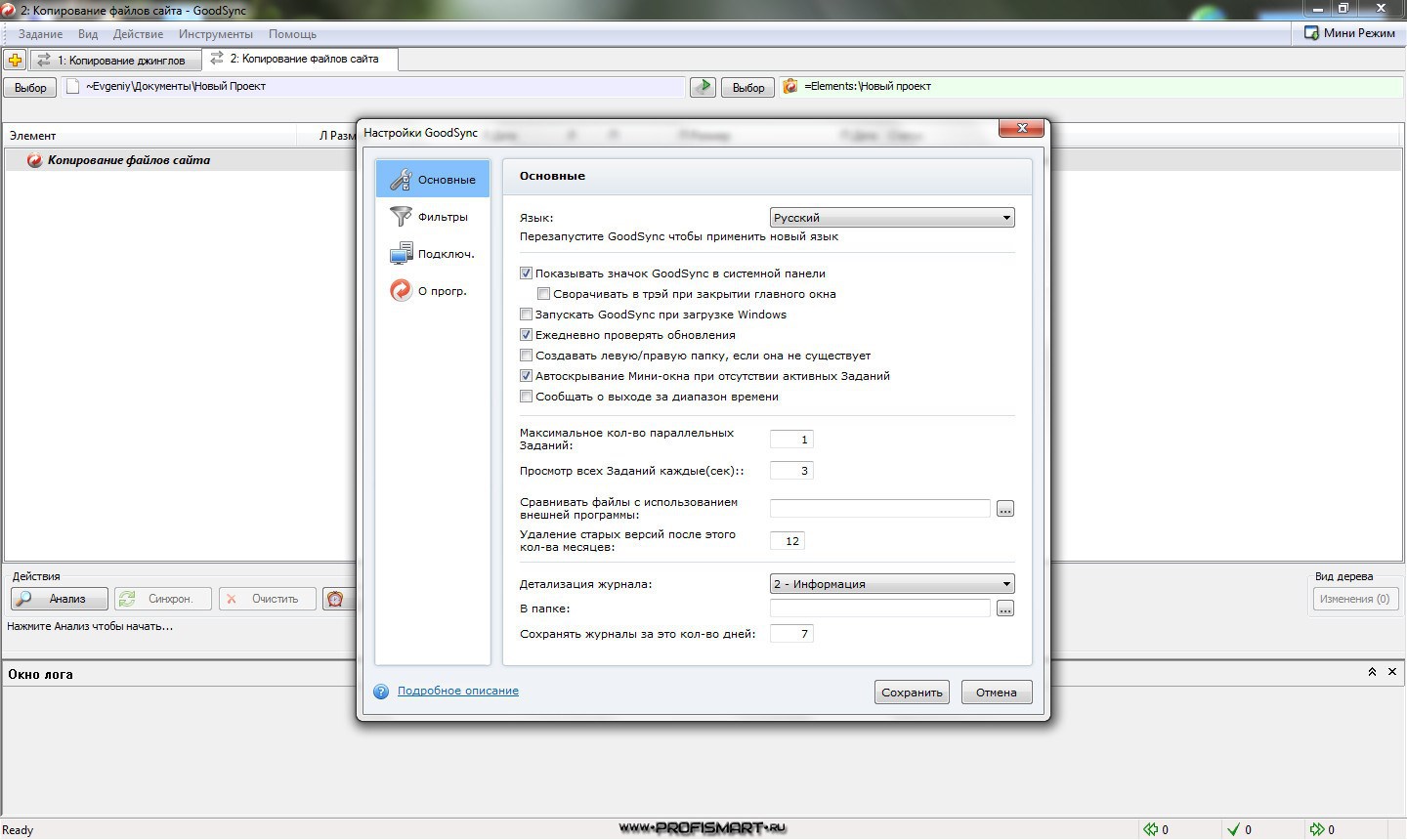This screenshot has width=1407, height=840.
Task: Click the blue help question mark icon
Action: [x=381, y=692]
